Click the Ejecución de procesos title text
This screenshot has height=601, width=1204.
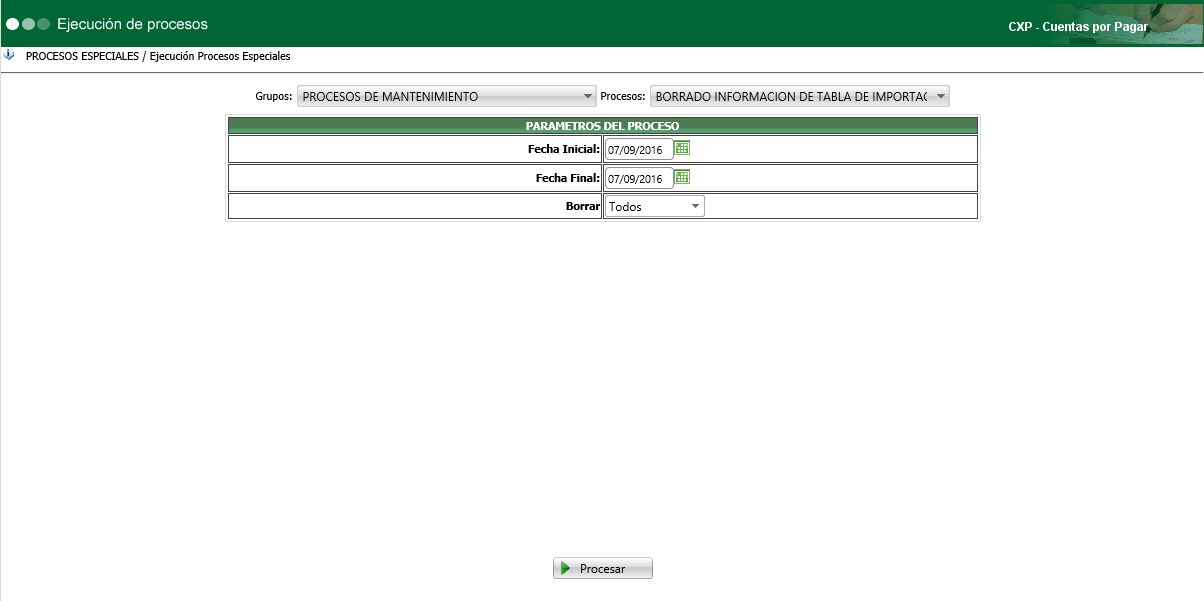tap(135, 23)
